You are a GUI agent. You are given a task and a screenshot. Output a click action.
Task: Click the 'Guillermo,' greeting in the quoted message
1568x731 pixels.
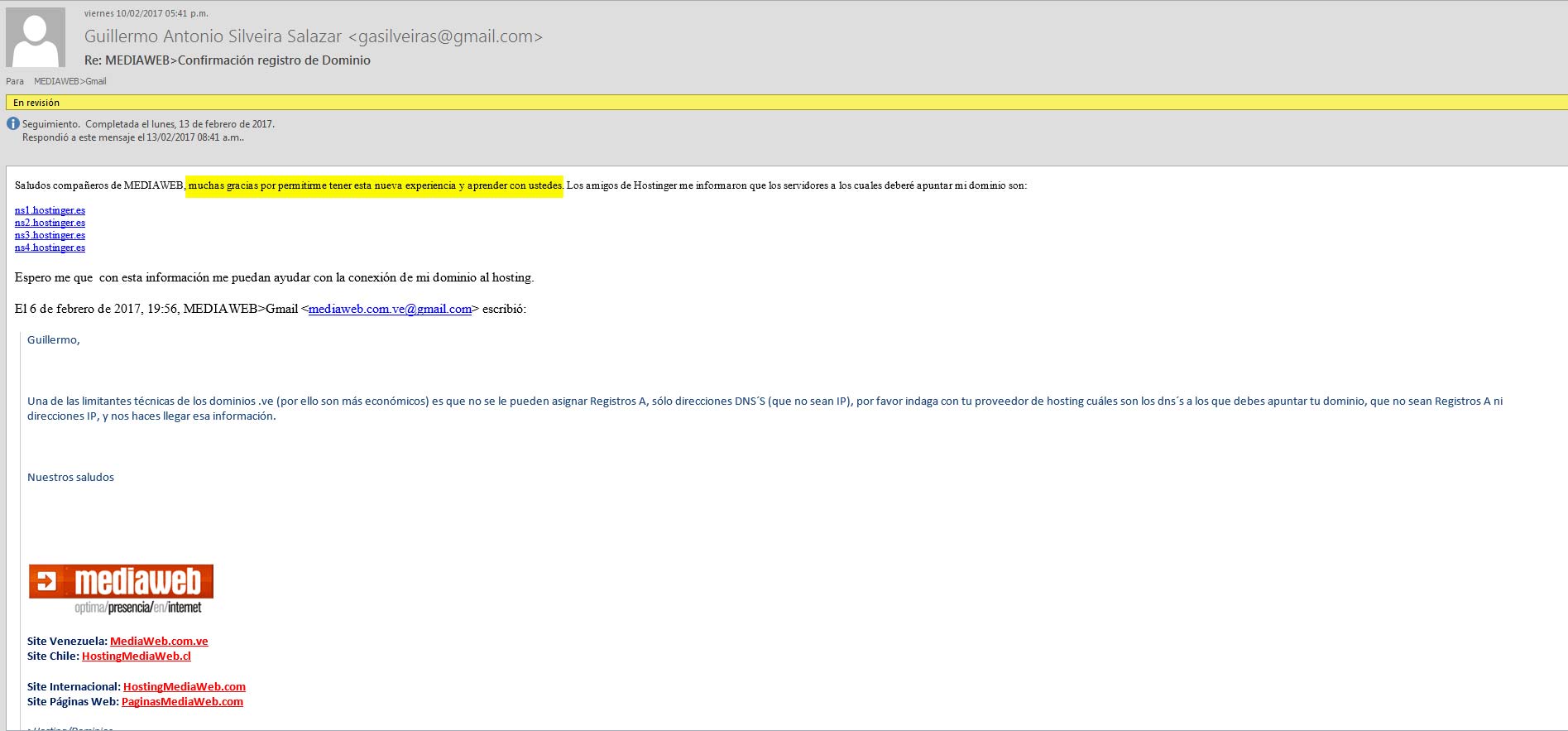tap(54, 340)
